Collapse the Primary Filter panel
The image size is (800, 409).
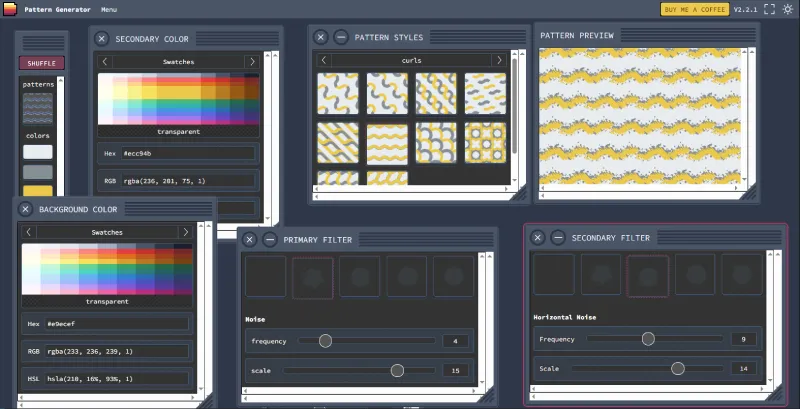(270, 239)
